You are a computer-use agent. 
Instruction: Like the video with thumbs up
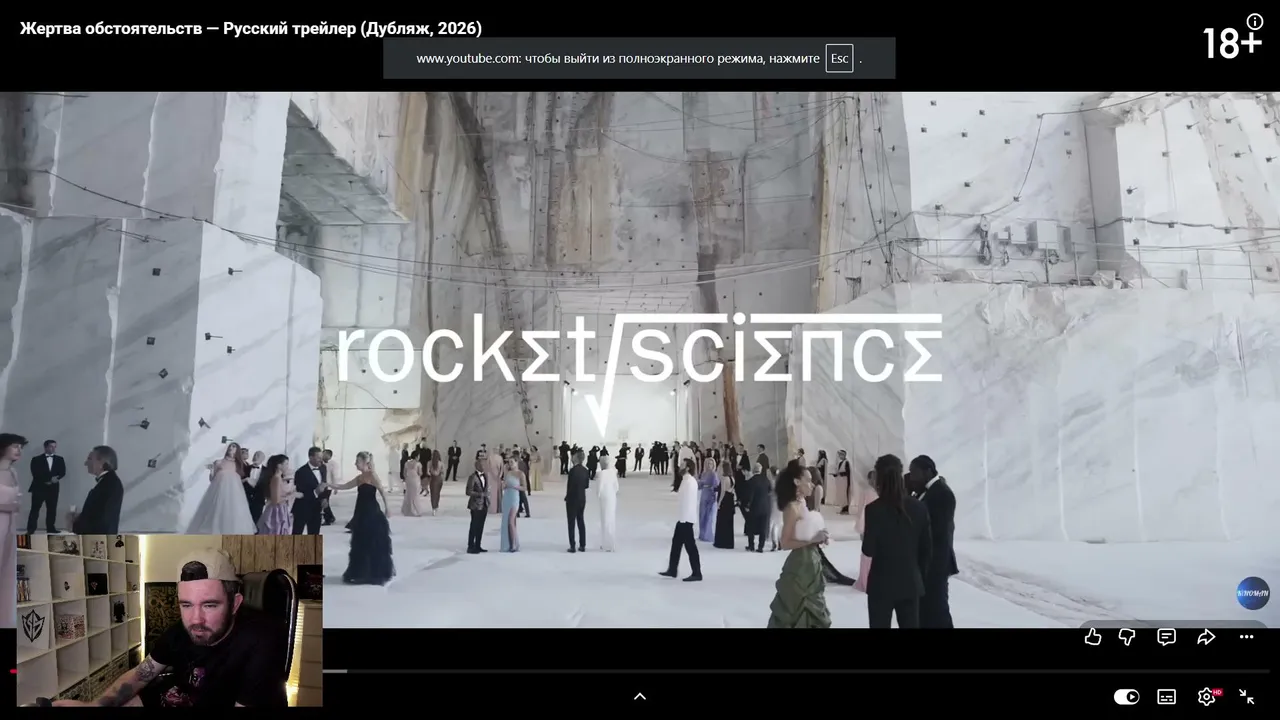(x=1093, y=637)
